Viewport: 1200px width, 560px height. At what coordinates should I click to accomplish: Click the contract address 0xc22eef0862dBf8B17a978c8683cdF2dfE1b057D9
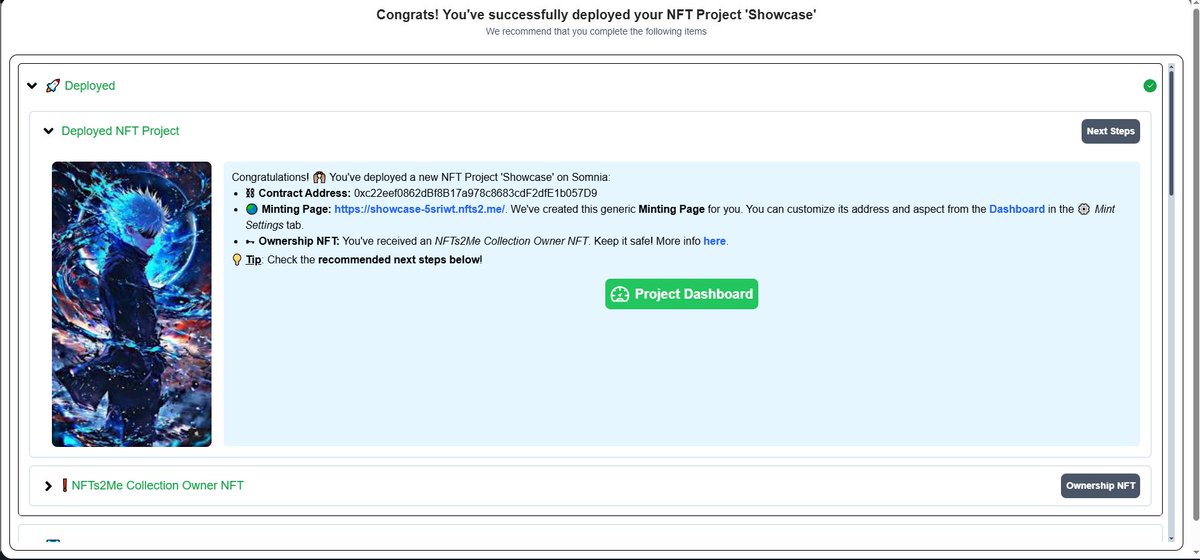[475, 193]
